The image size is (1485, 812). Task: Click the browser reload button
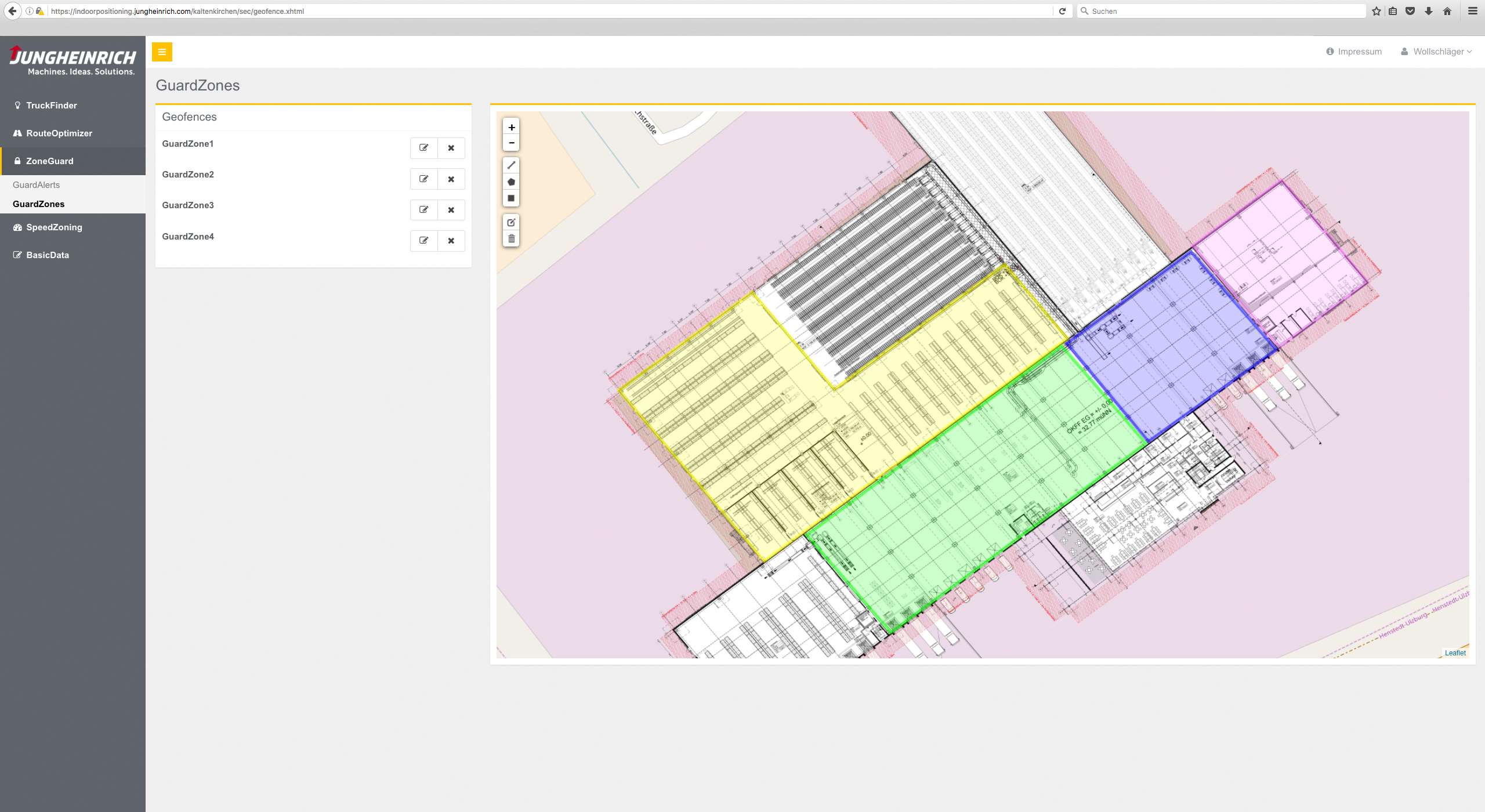click(x=1062, y=11)
